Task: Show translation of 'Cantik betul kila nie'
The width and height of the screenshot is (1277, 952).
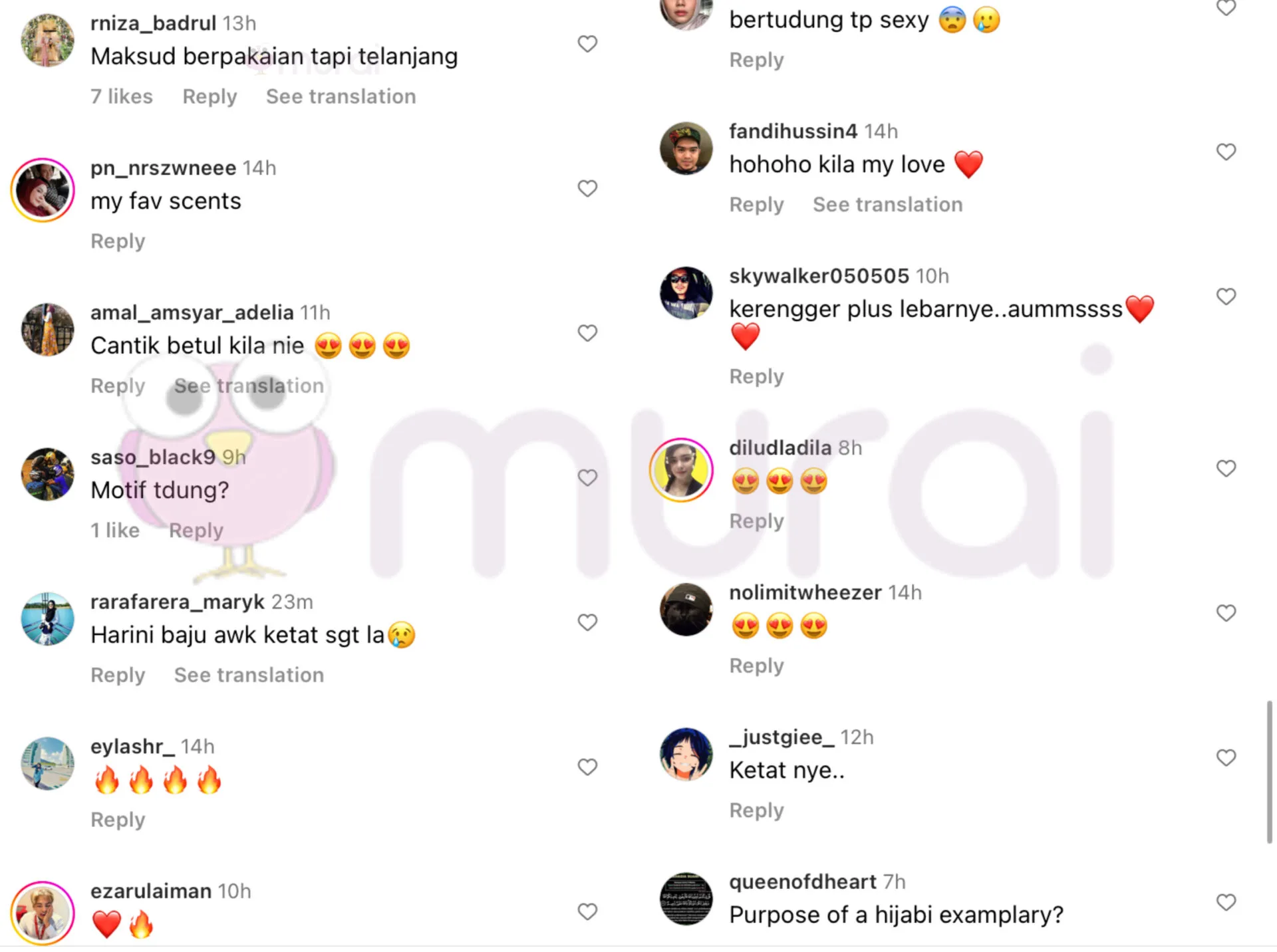Action: click(249, 386)
